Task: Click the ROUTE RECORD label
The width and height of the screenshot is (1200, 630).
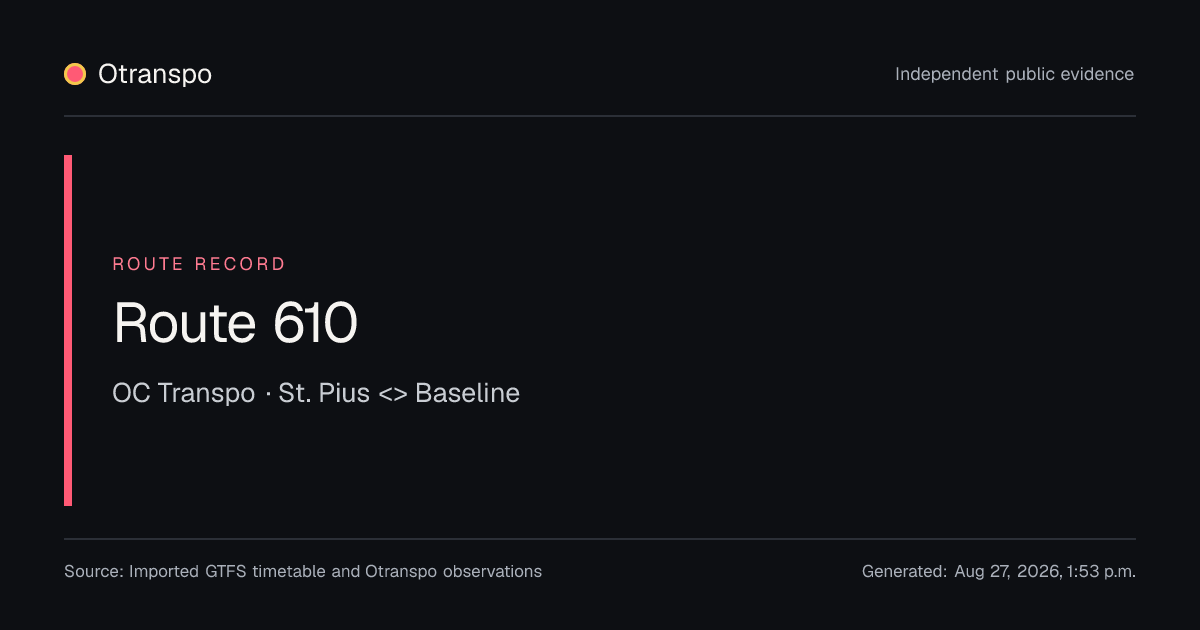Action: [199, 264]
